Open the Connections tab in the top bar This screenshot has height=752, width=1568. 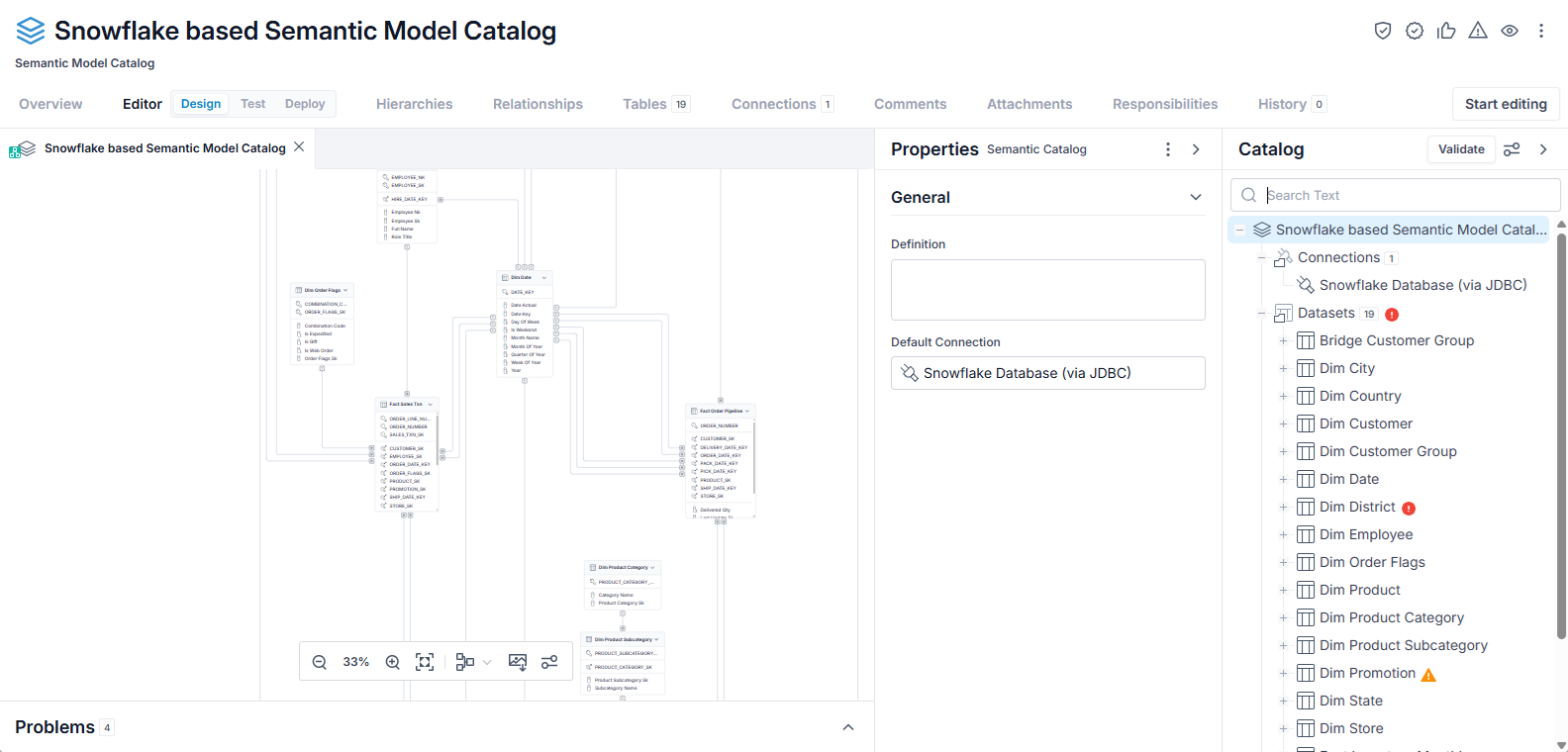(x=783, y=104)
